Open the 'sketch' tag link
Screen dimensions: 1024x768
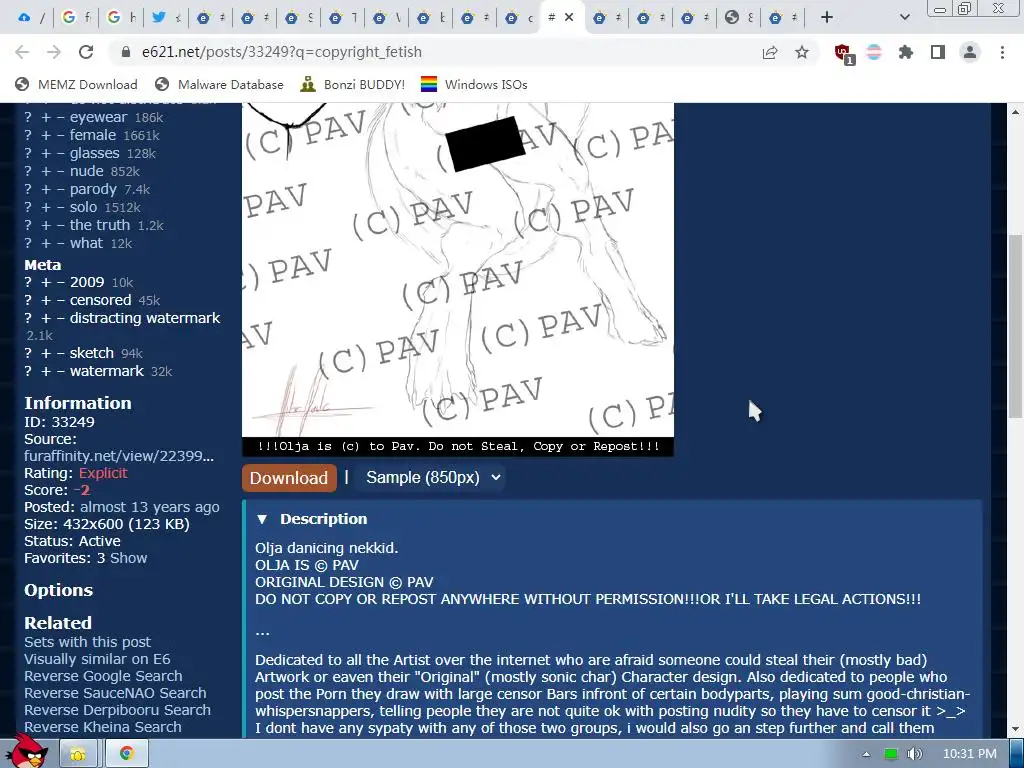[x=91, y=353]
